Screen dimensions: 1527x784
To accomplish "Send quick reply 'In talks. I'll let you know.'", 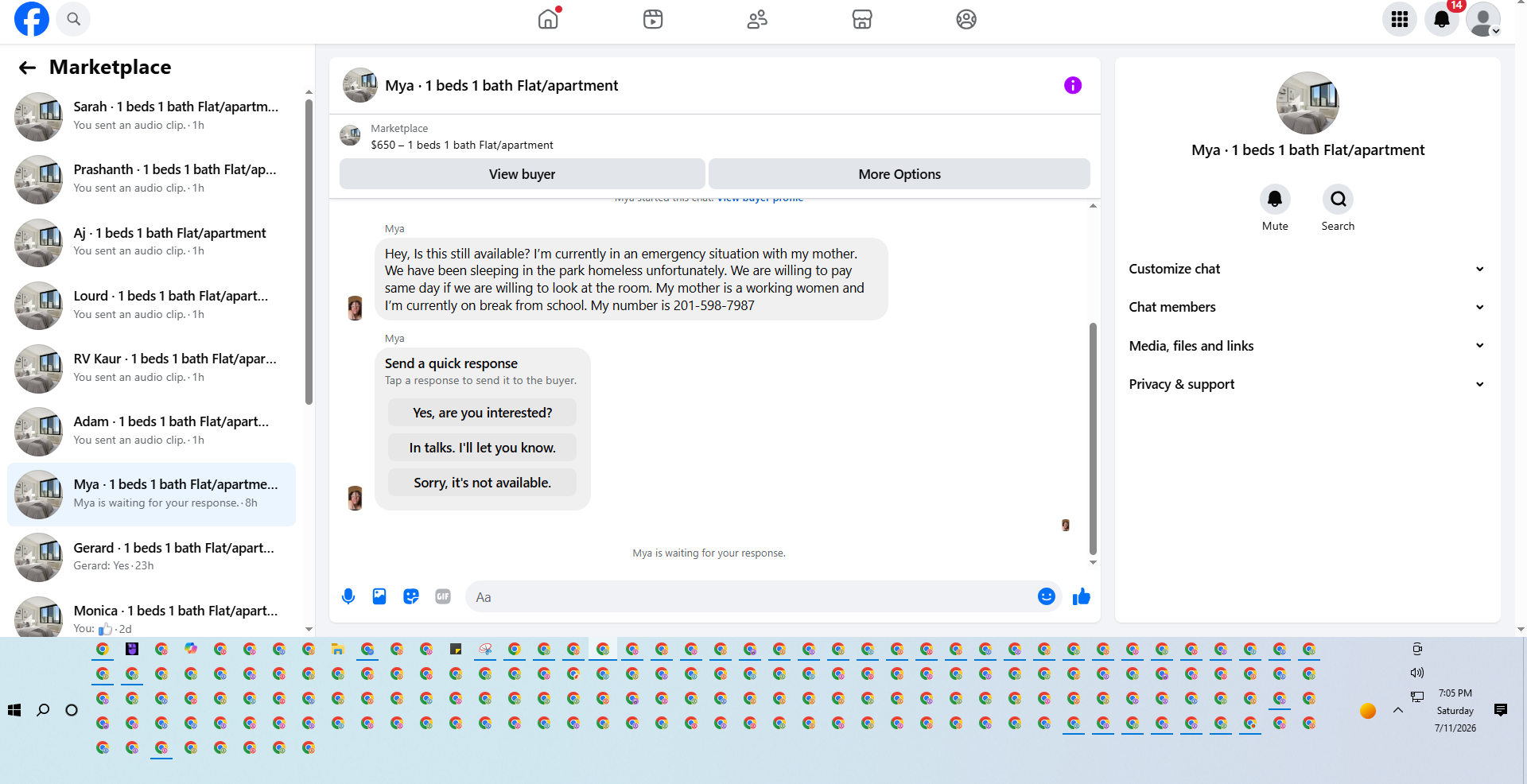I will [x=482, y=448].
